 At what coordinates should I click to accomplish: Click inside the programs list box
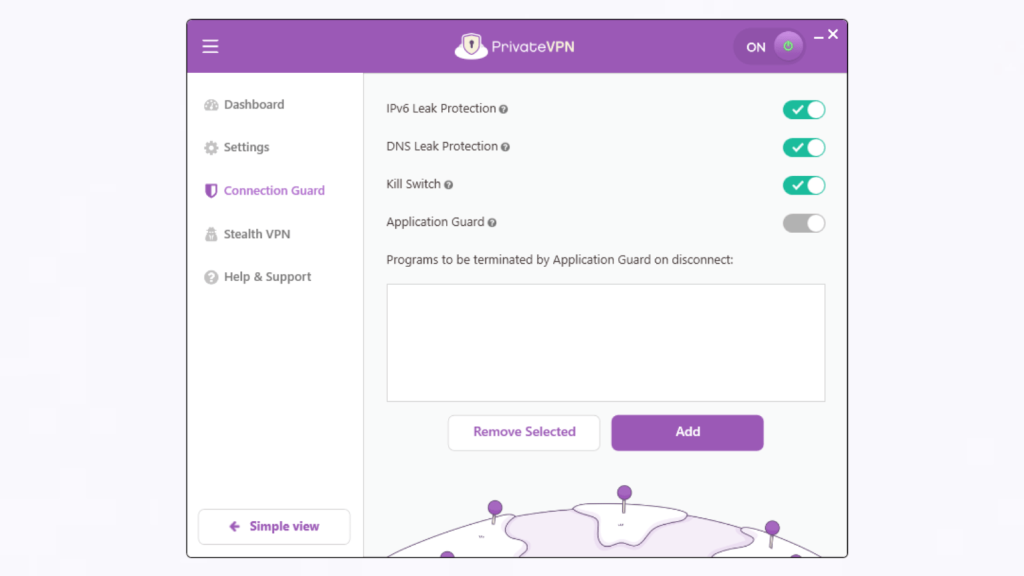coord(605,342)
